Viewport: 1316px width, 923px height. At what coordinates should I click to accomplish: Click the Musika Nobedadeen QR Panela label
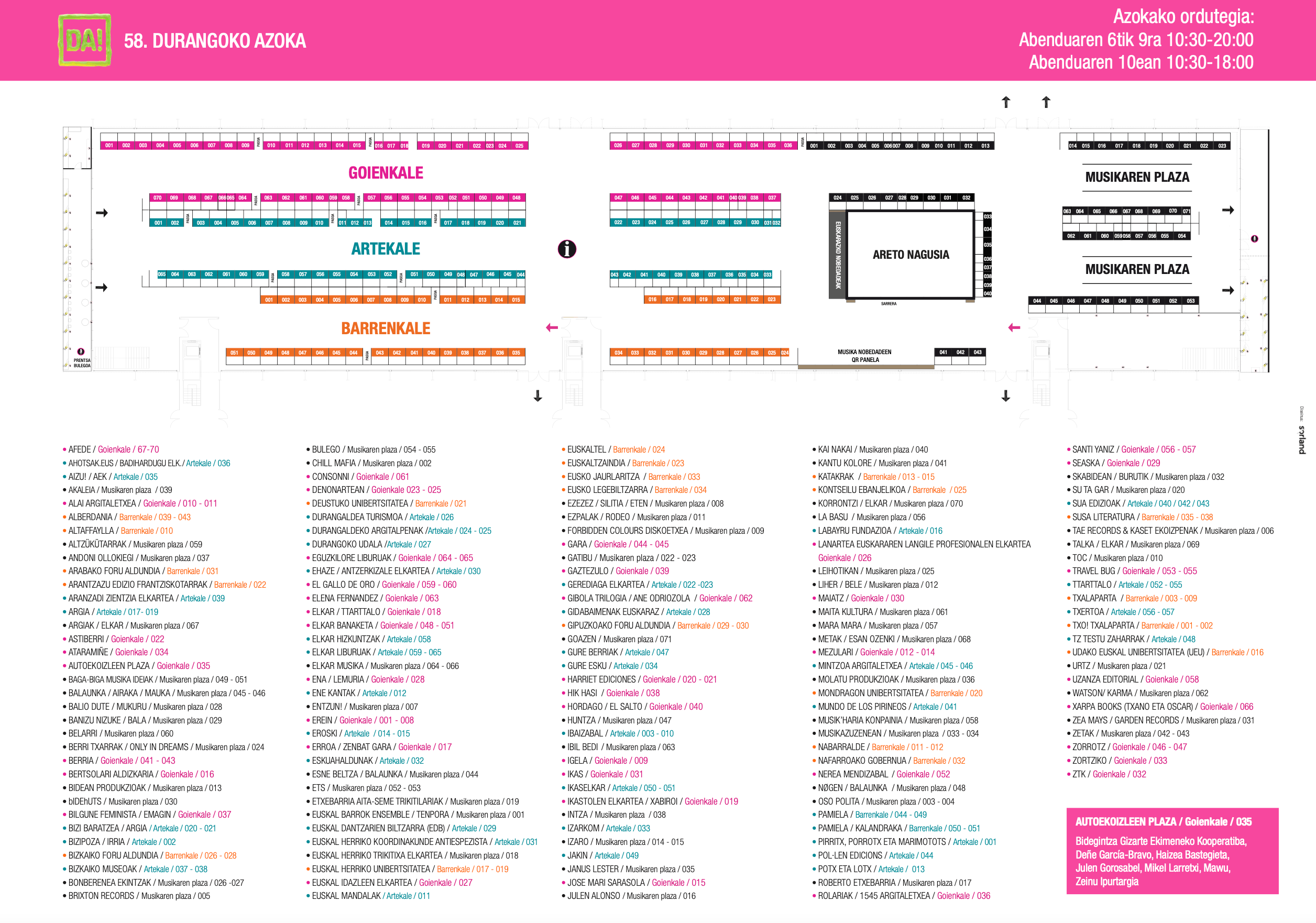coord(864,356)
